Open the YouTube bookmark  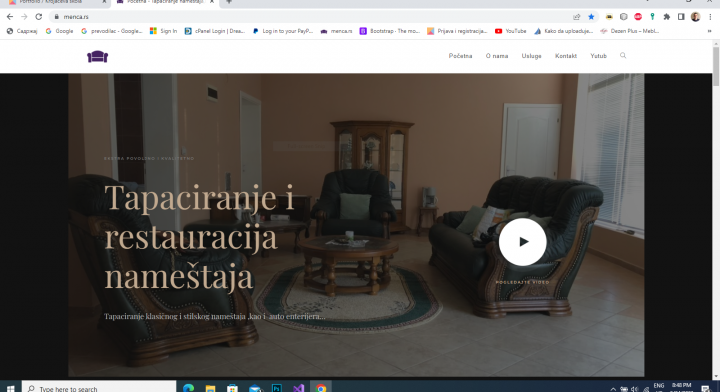click(x=511, y=31)
